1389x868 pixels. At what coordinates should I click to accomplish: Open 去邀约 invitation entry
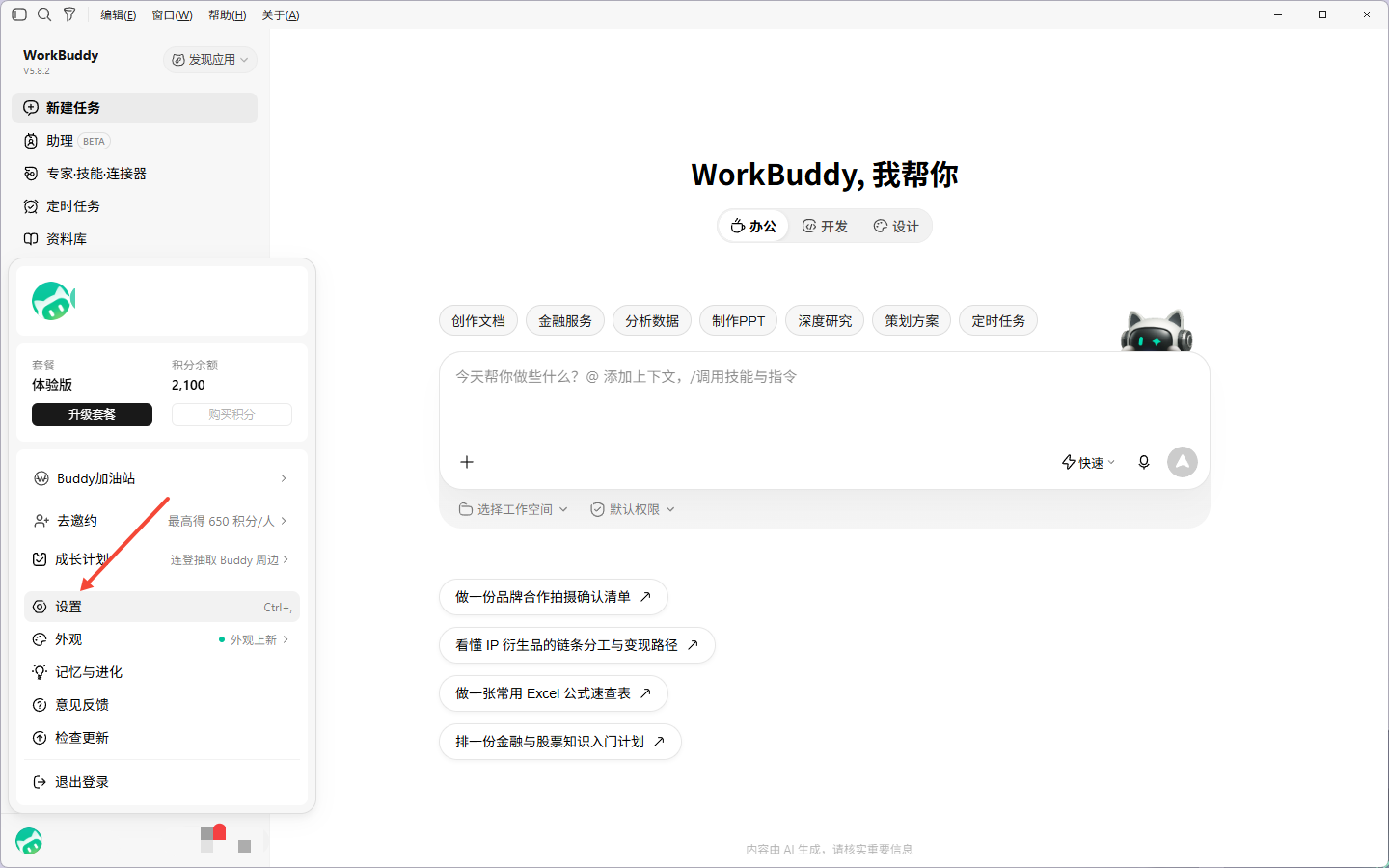coord(162,521)
